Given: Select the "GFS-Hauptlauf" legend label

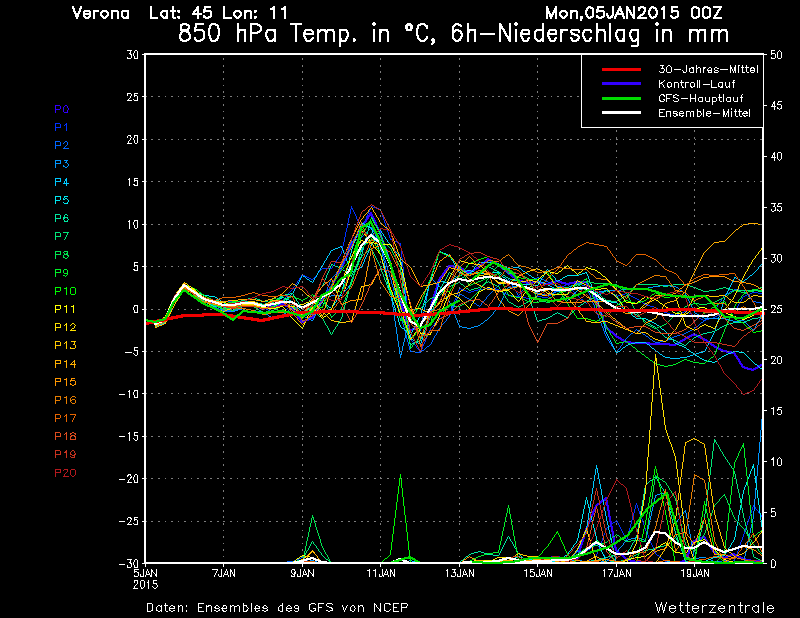Looking at the screenshot, I should click(x=701, y=98).
